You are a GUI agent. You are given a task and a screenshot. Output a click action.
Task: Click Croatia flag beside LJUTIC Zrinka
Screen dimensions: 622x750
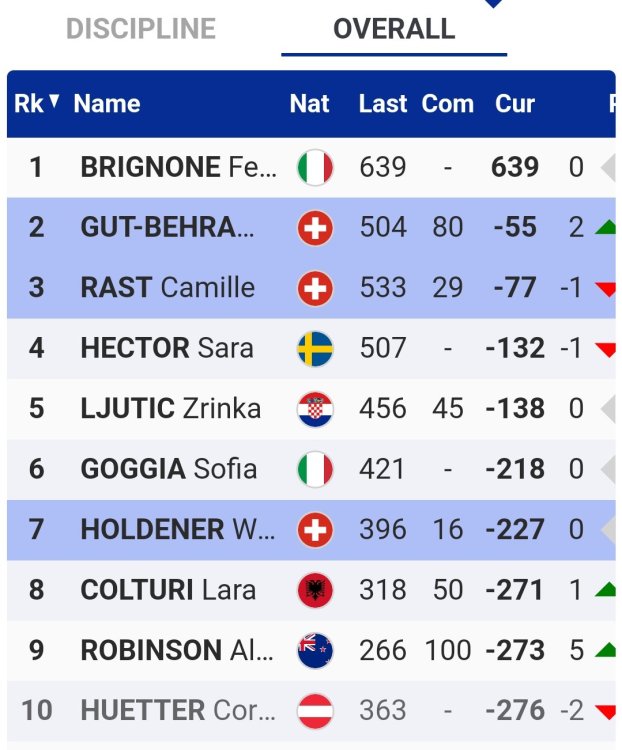pyautogui.click(x=315, y=409)
